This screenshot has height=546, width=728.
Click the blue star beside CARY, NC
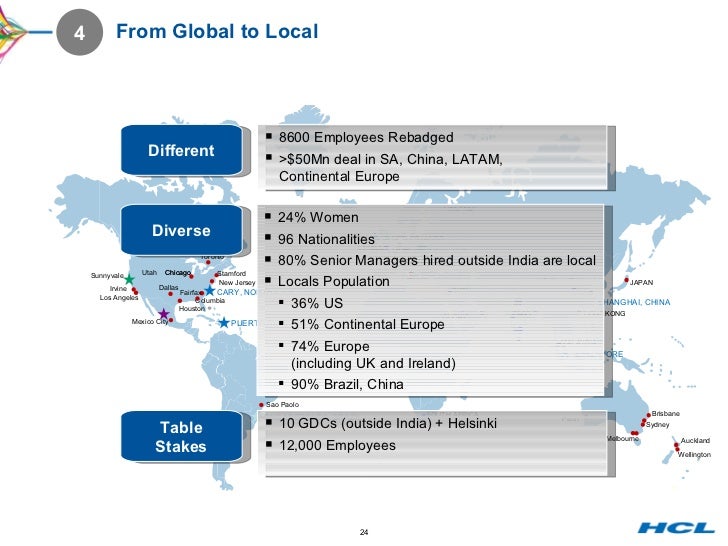(x=209, y=291)
